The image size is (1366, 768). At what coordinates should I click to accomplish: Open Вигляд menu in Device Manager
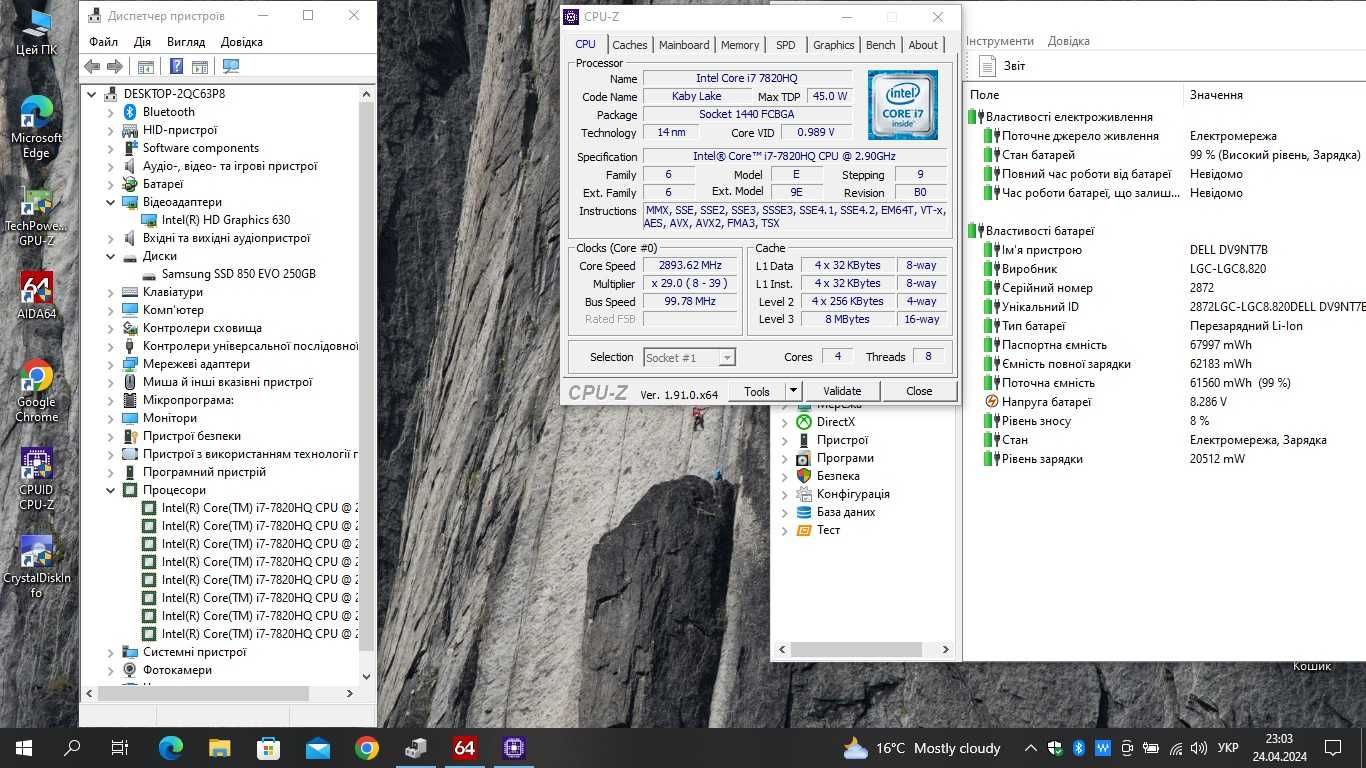coord(186,42)
